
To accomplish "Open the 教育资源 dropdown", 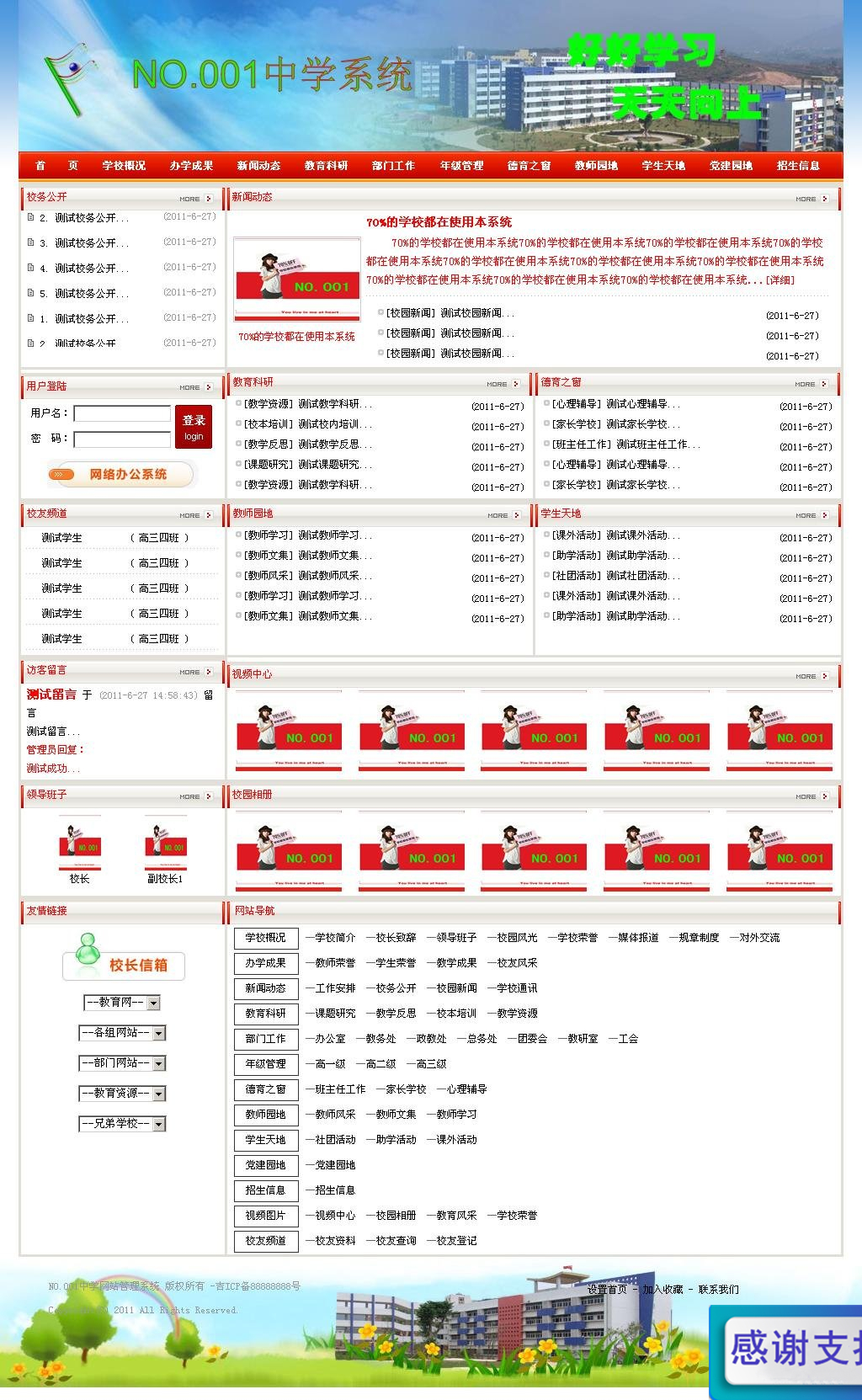I will coord(122,1094).
